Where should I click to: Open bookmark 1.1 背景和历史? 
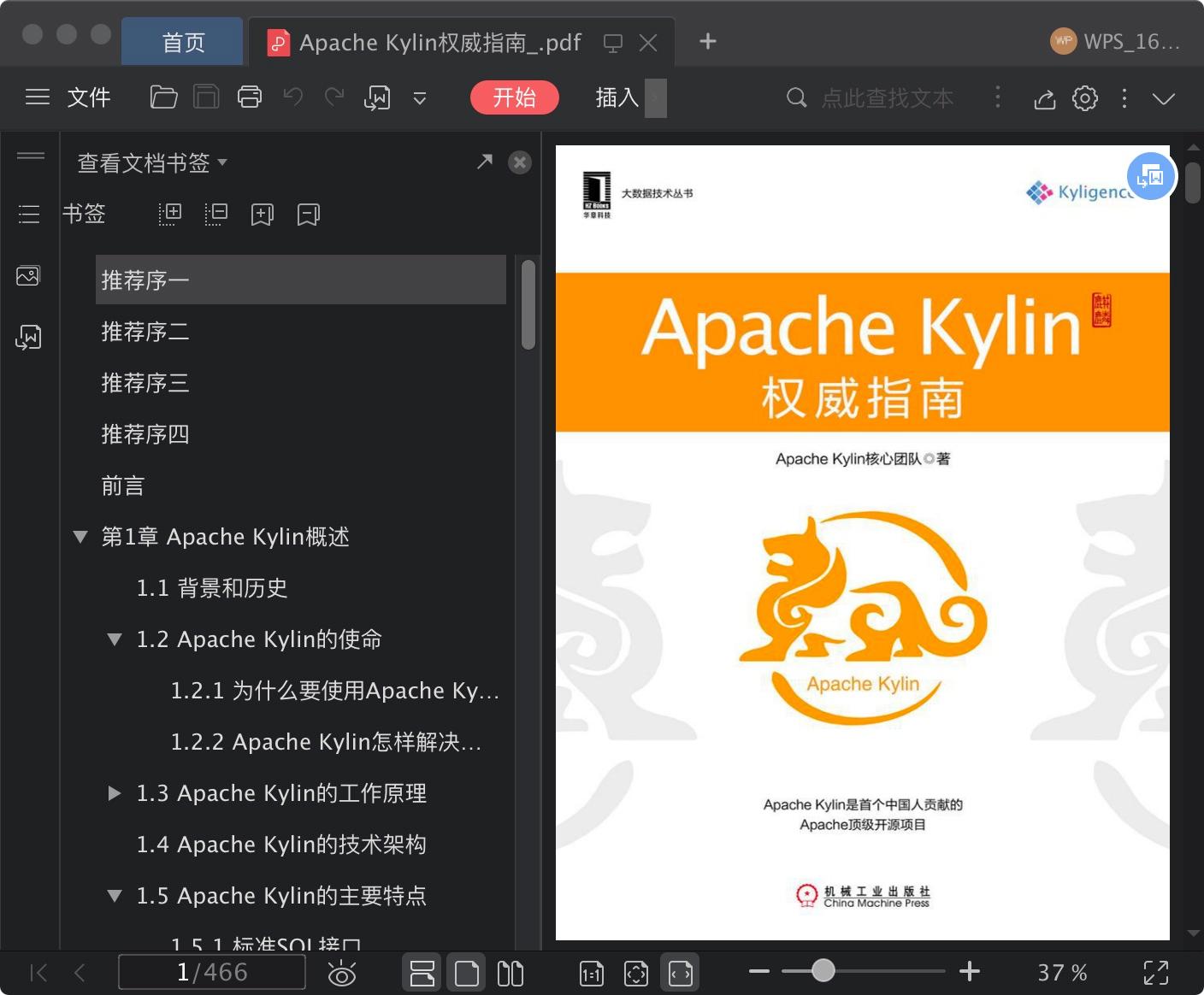[x=212, y=588]
